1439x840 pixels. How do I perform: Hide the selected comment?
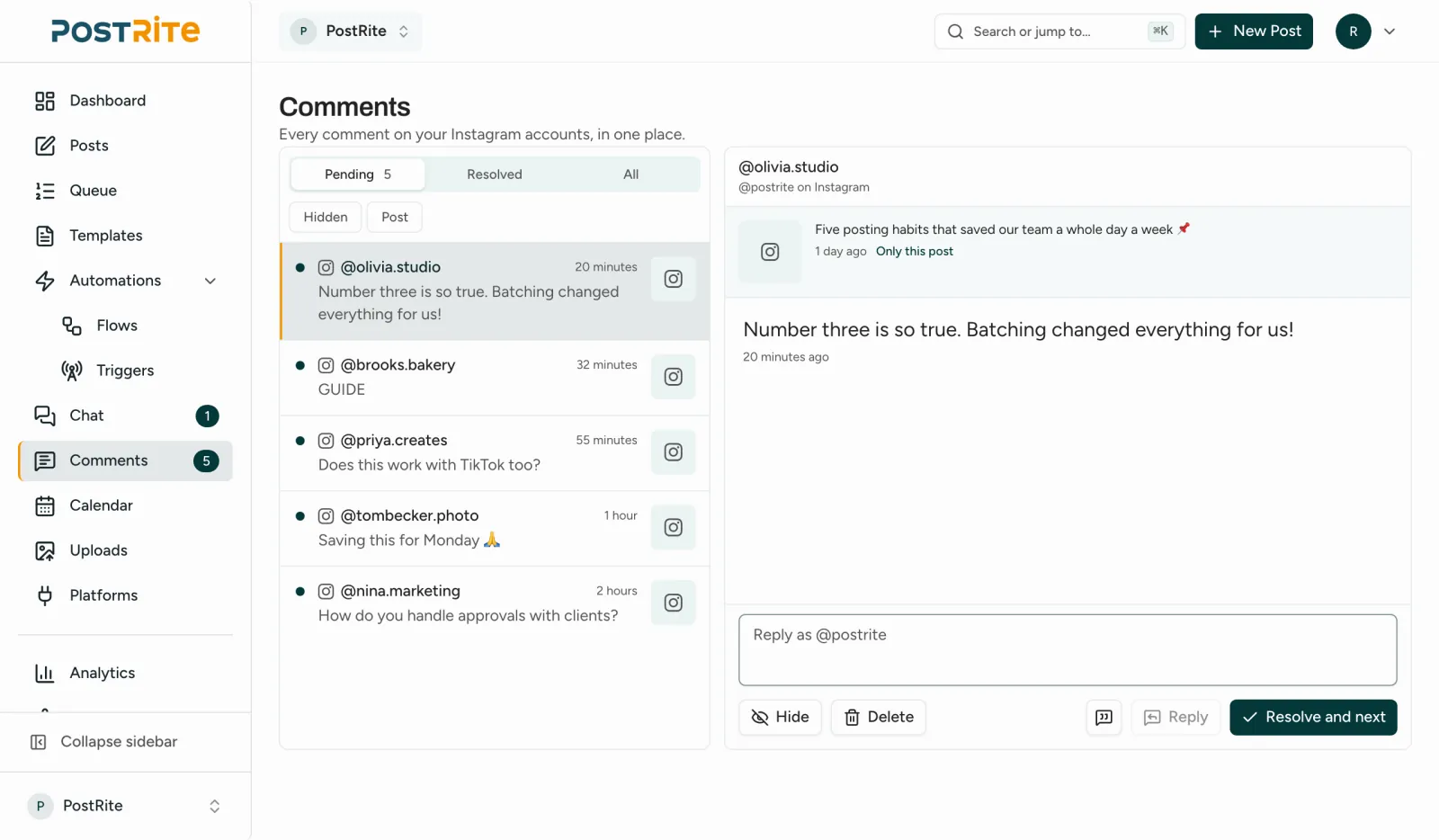coord(780,718)
